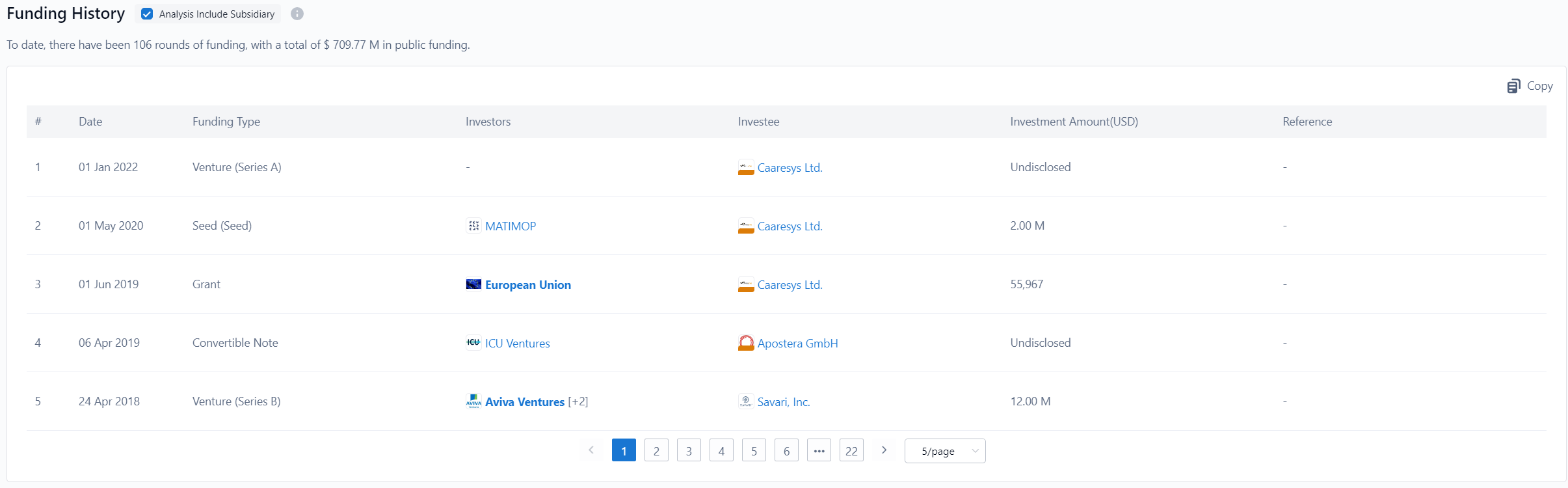
Task: Open the Savari, Inc. investee link
Action: [x=783, y=402]
